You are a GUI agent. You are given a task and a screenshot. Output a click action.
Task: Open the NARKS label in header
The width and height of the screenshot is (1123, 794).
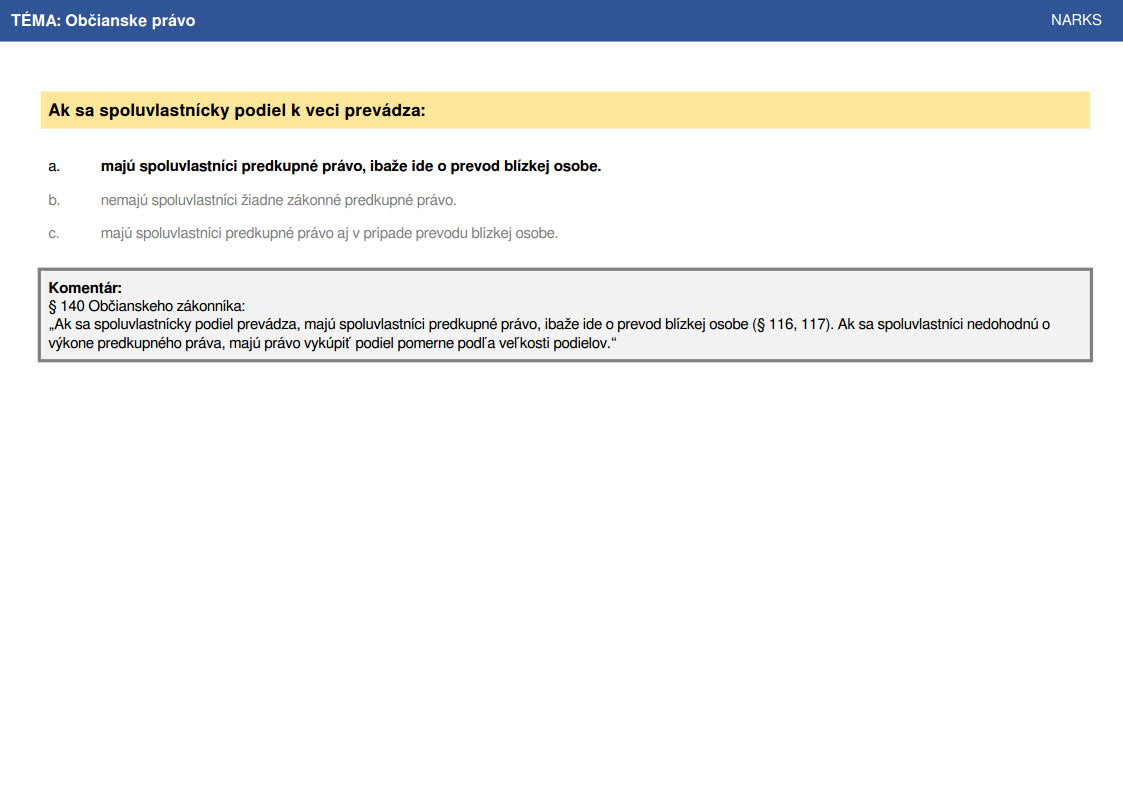click(1076, 20)
